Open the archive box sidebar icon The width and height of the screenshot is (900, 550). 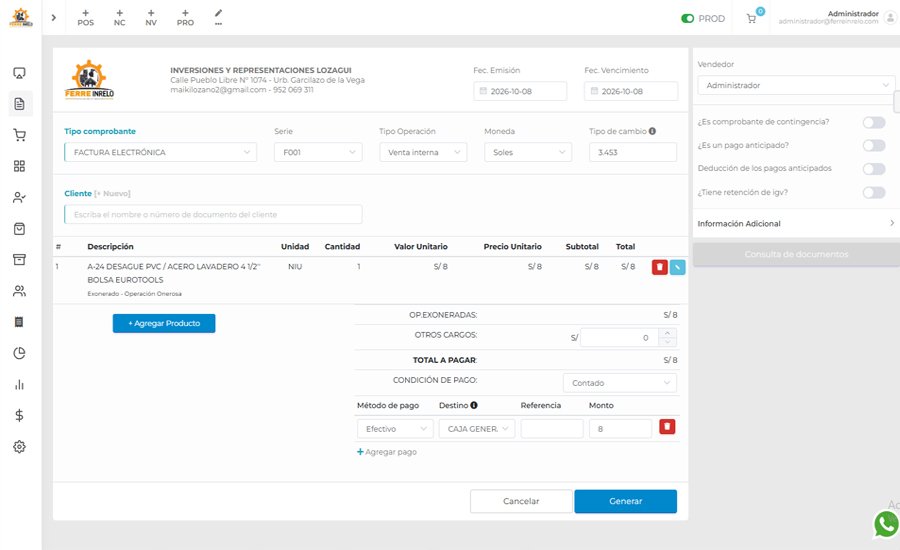click(20, 259)
